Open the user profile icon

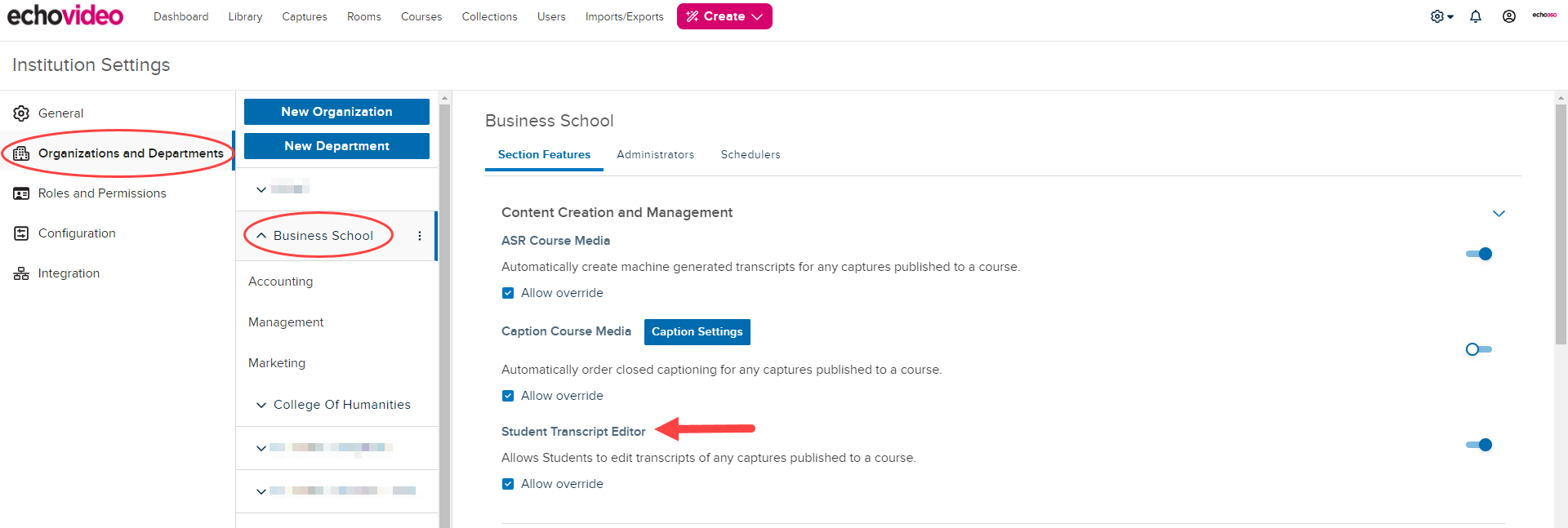coord(1508,16)
